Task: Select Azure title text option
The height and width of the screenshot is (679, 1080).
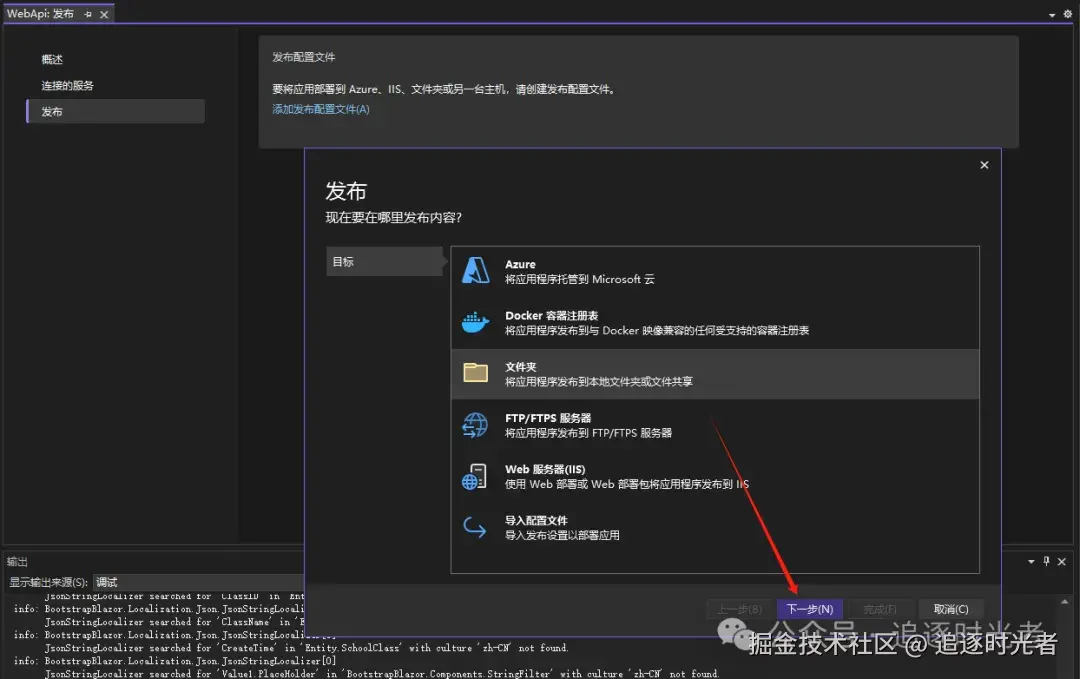Action: [520, 264]
